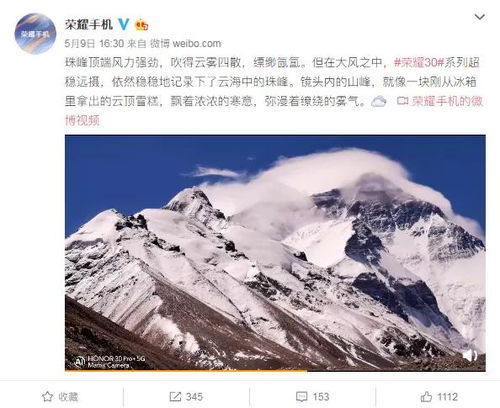Click the 收藏 collect button label
Image resolution: width=500 pixels, height=408 pixels.
(x=68, y=397)
